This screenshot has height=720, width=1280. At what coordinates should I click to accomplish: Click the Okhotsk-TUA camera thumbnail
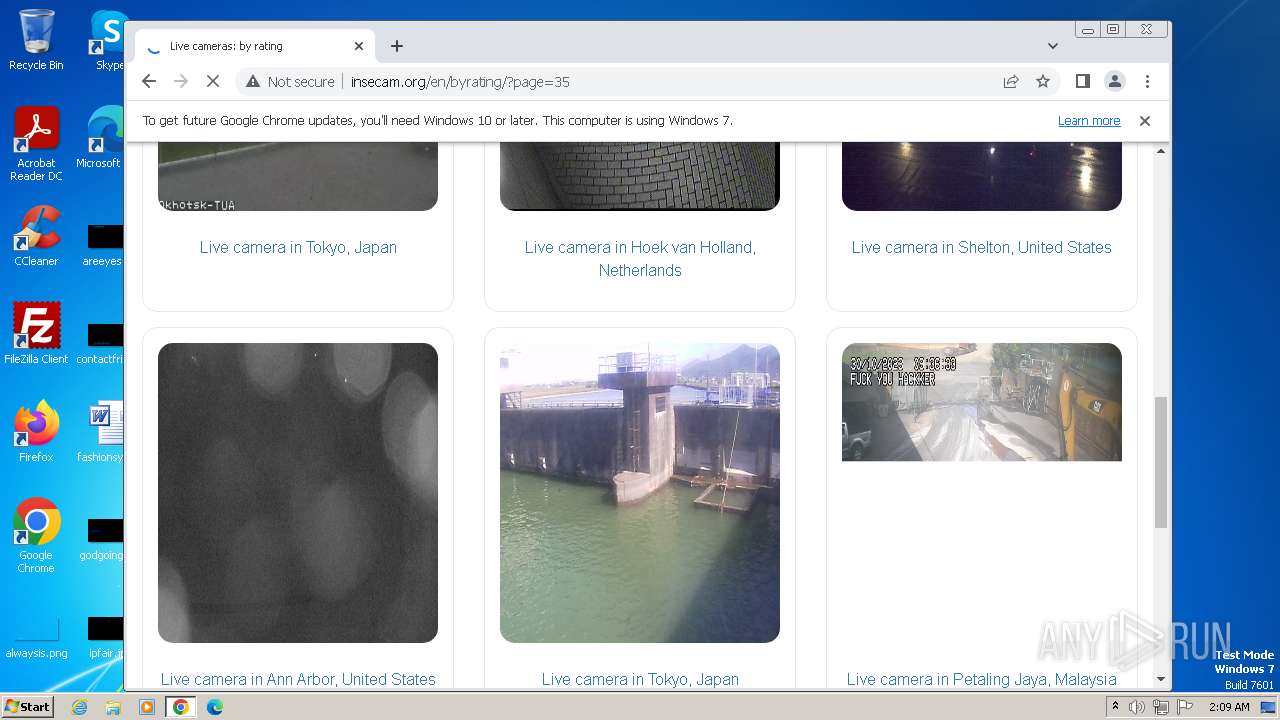(x=298, y=176)
